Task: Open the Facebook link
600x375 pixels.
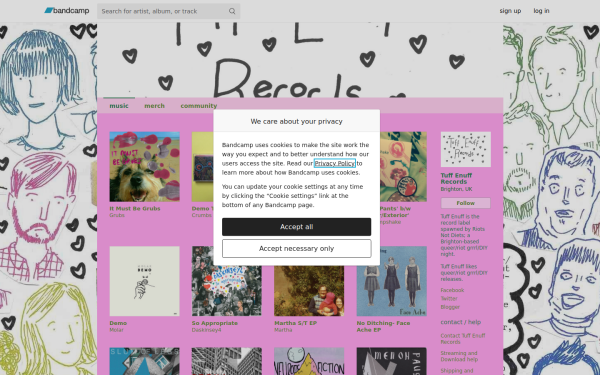Action: tap(452, 290)
